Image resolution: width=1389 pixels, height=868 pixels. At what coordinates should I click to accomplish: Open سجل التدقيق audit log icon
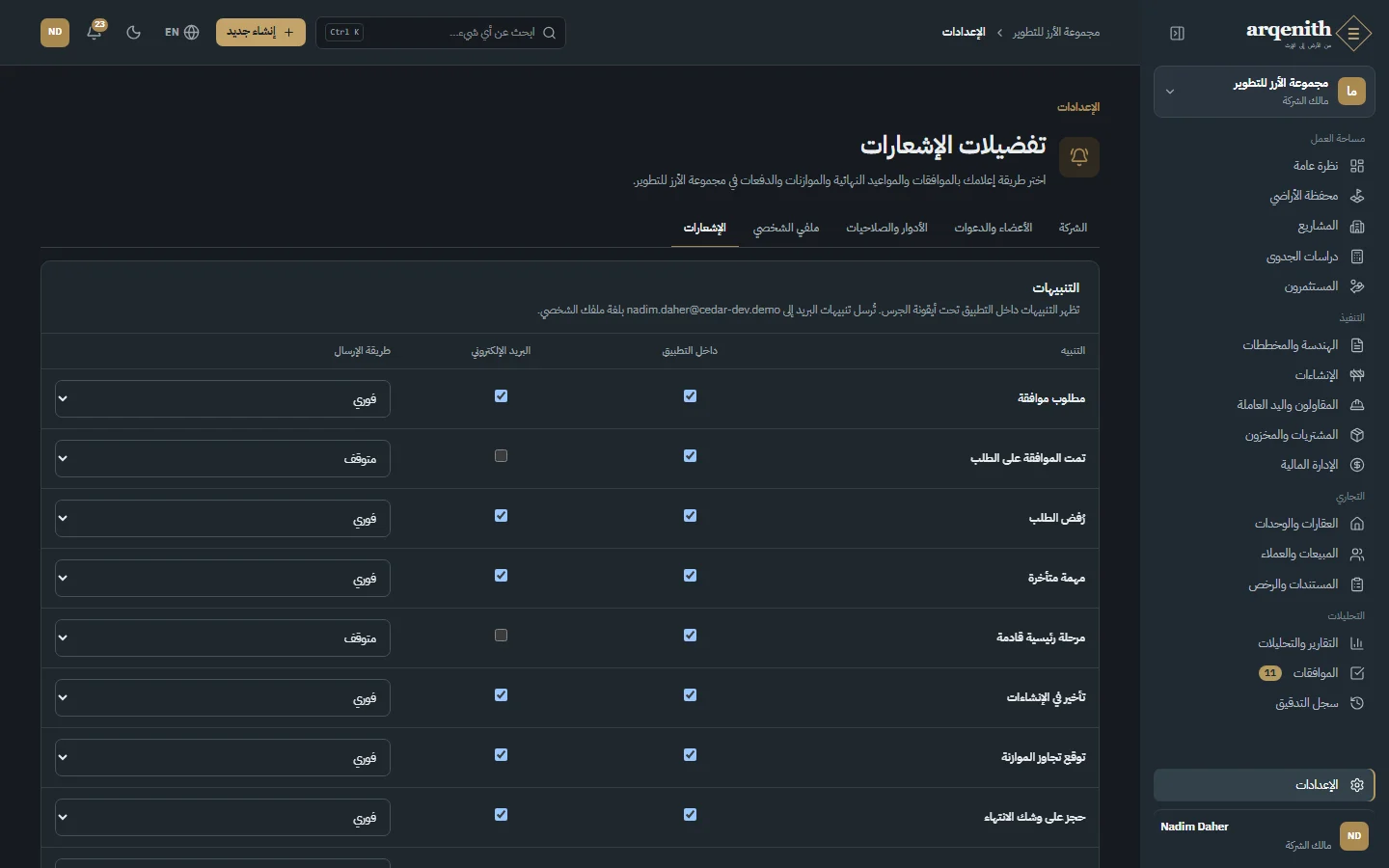click(1357, 703)
